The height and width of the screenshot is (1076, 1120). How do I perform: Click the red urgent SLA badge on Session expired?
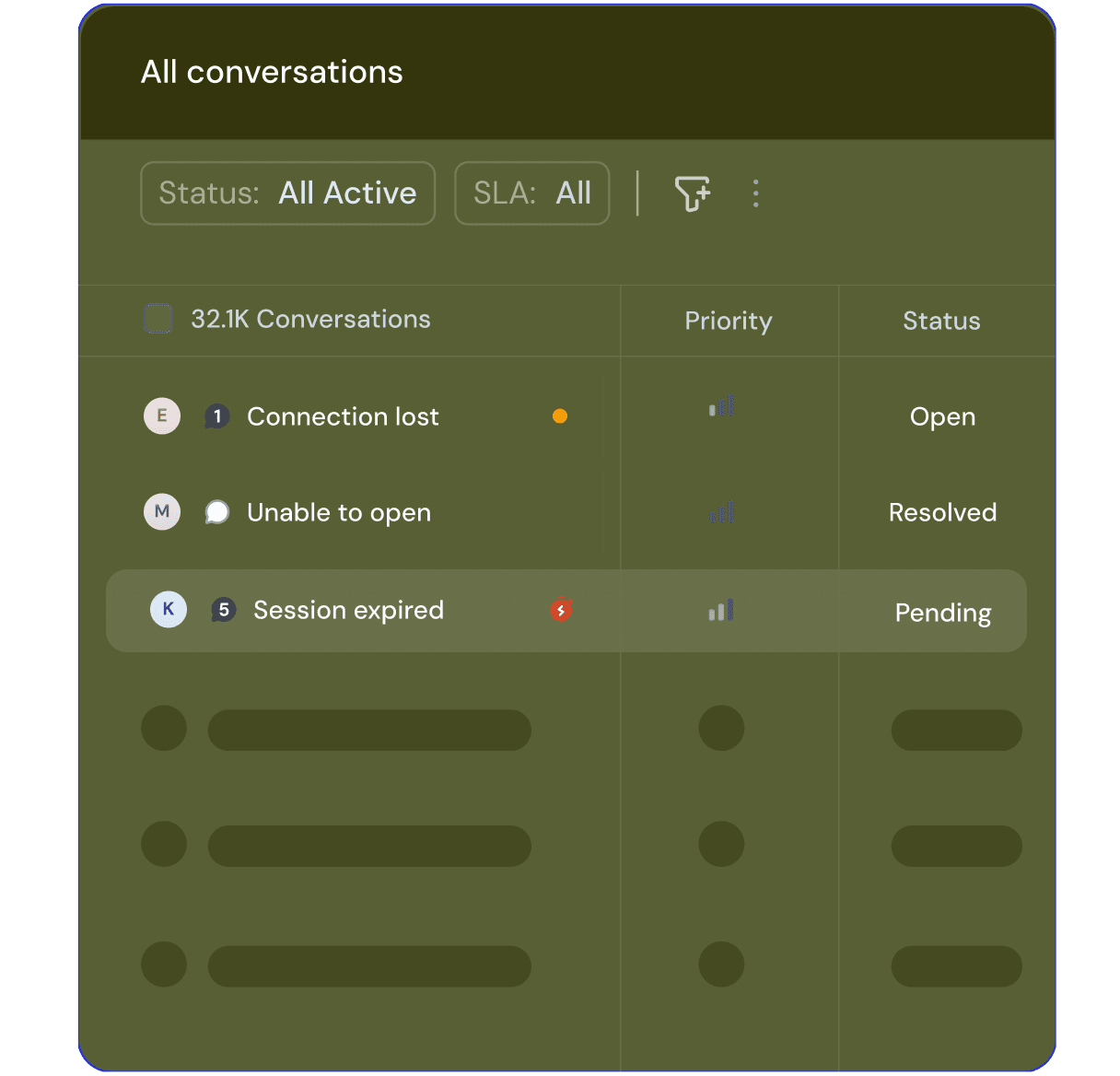click(x=561, y=610)
